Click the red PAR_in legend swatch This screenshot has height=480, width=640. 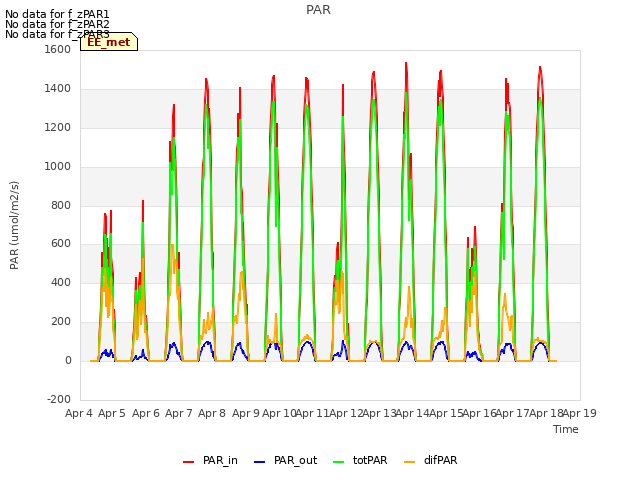click(x=189, y=462)
